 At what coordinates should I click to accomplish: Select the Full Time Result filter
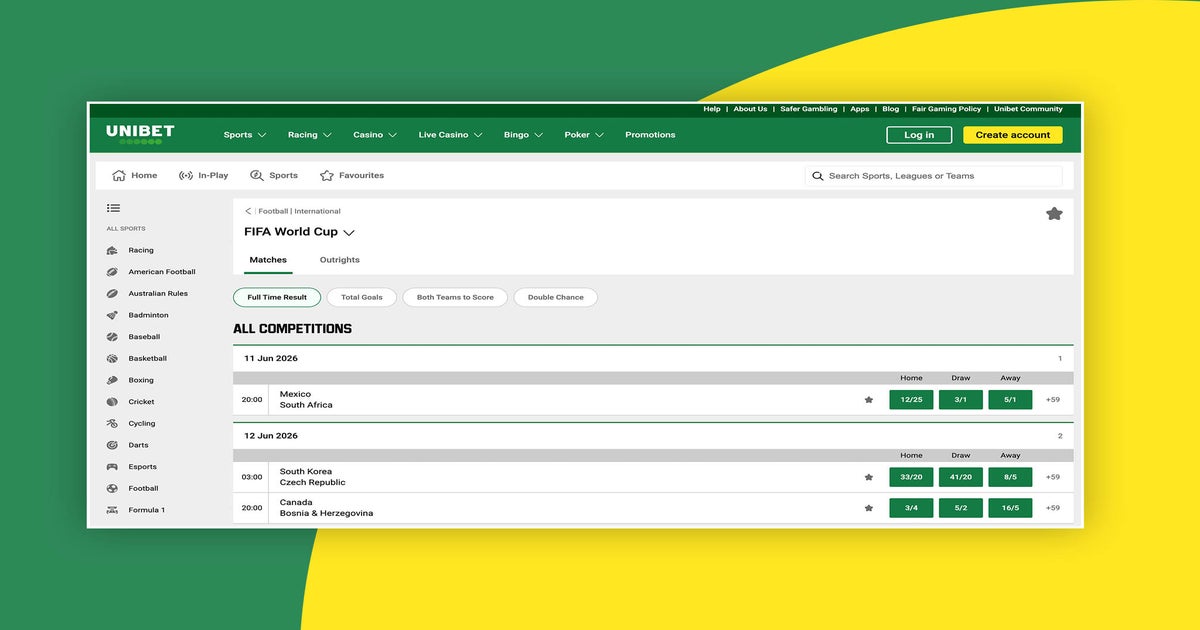pyautogui.click(x=277, y=297)
